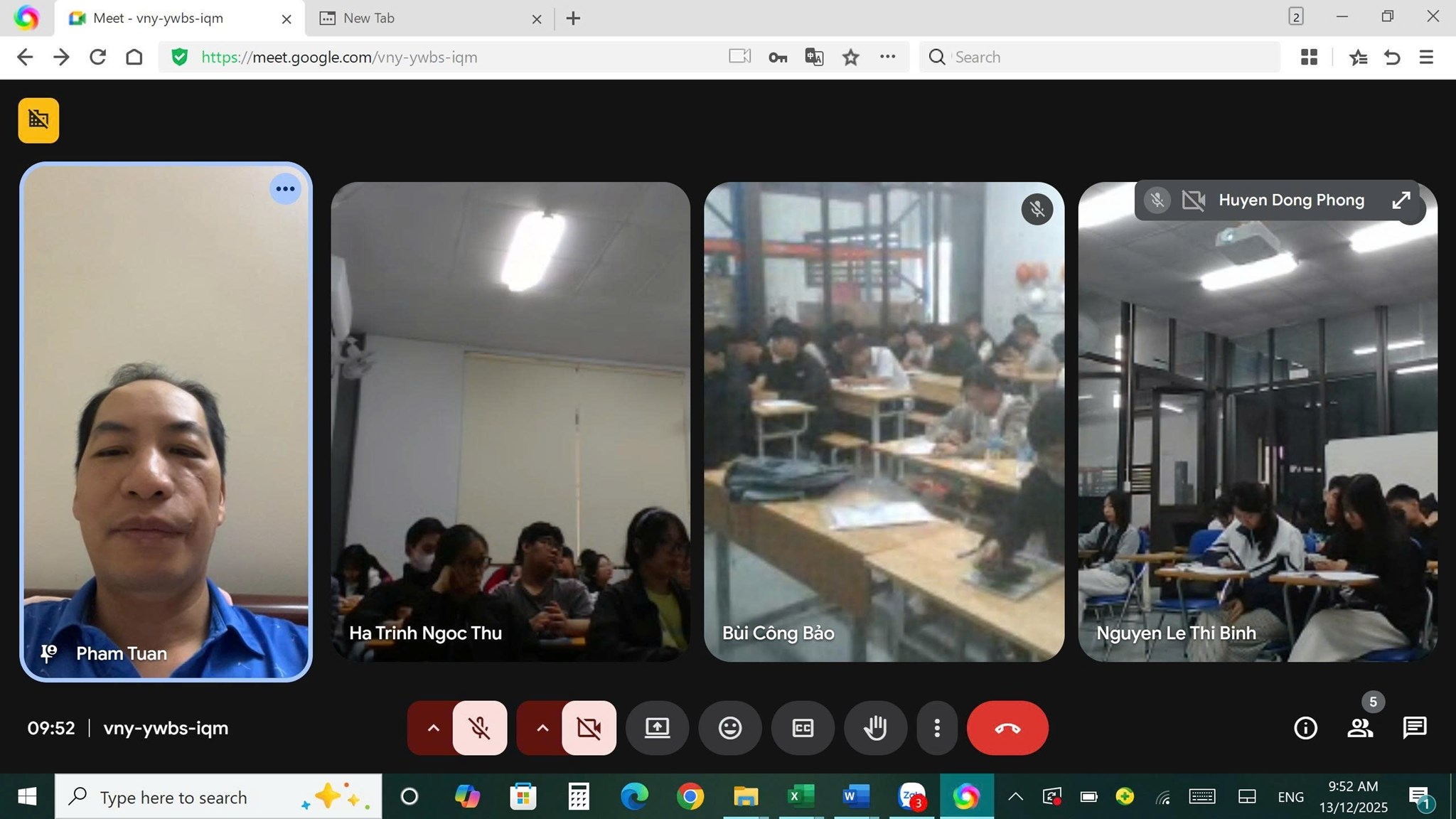Viewport: 1456px width, 819px height.
Task: Open the emoji reactions panel
Action: tap(729, 728)
